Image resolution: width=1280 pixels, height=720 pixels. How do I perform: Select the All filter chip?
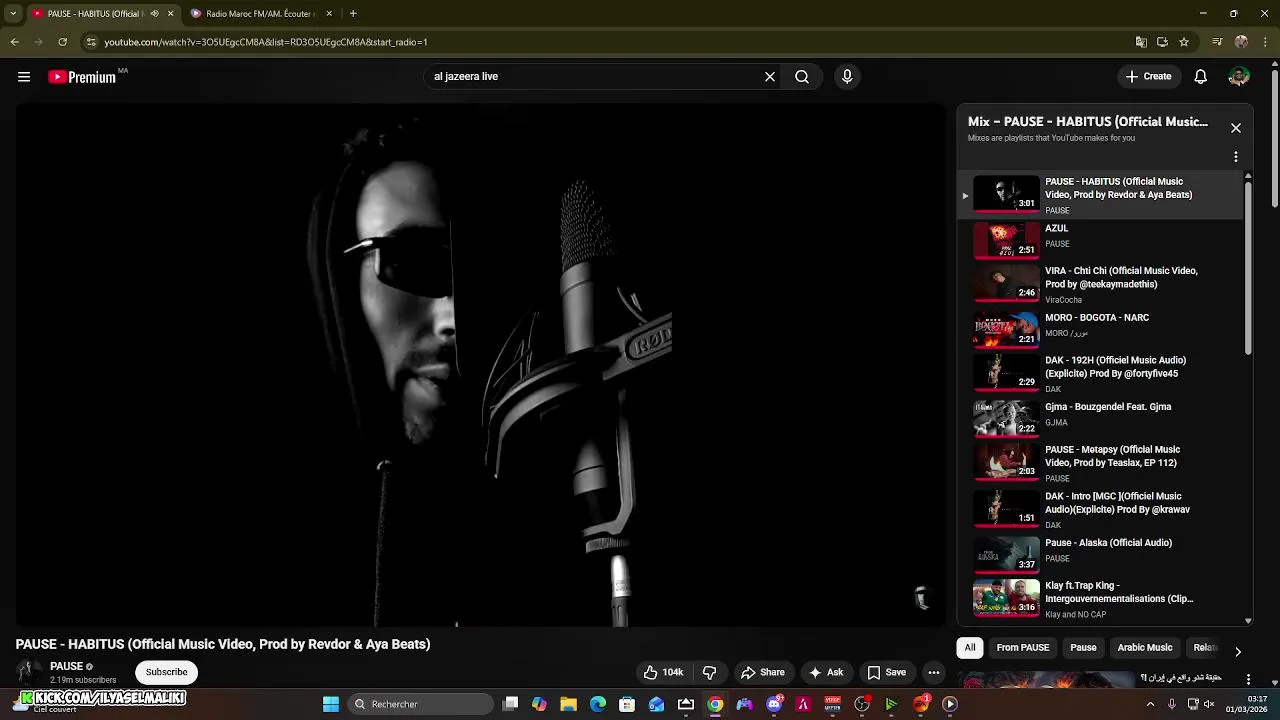(x=970, y=648)
